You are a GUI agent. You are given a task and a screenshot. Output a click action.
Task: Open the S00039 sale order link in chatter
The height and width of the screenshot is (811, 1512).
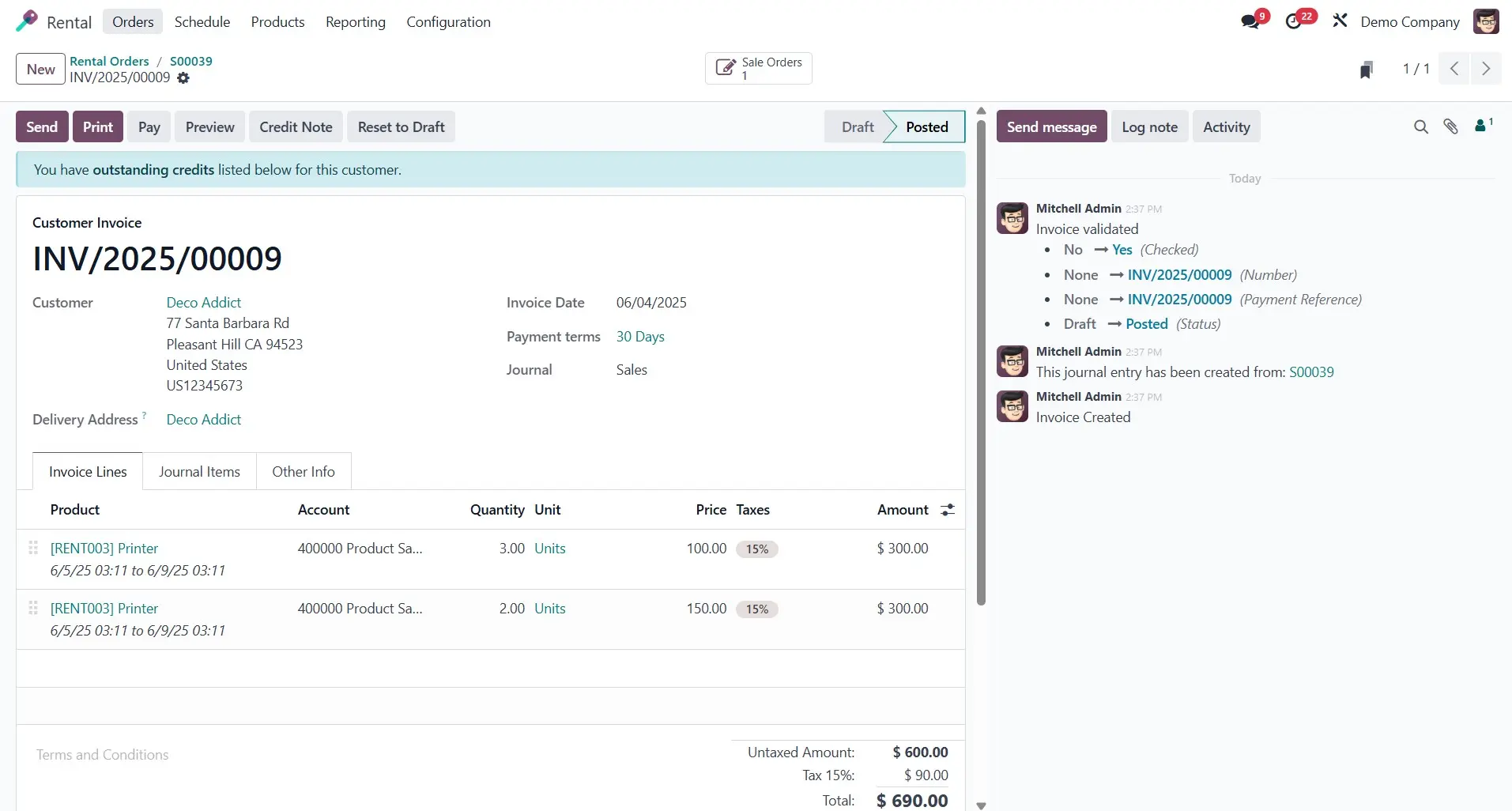click(x=1311, y=372)
